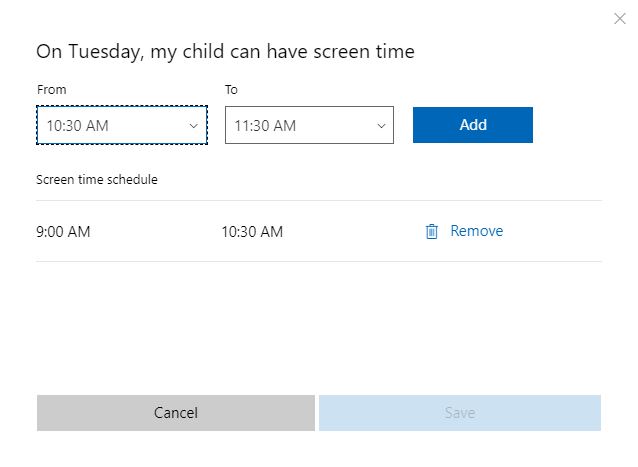This screenshot has height=467, width=638.
Task: Click the Remove link for the 9:00 AM schedule
Action: pos(476,231)
